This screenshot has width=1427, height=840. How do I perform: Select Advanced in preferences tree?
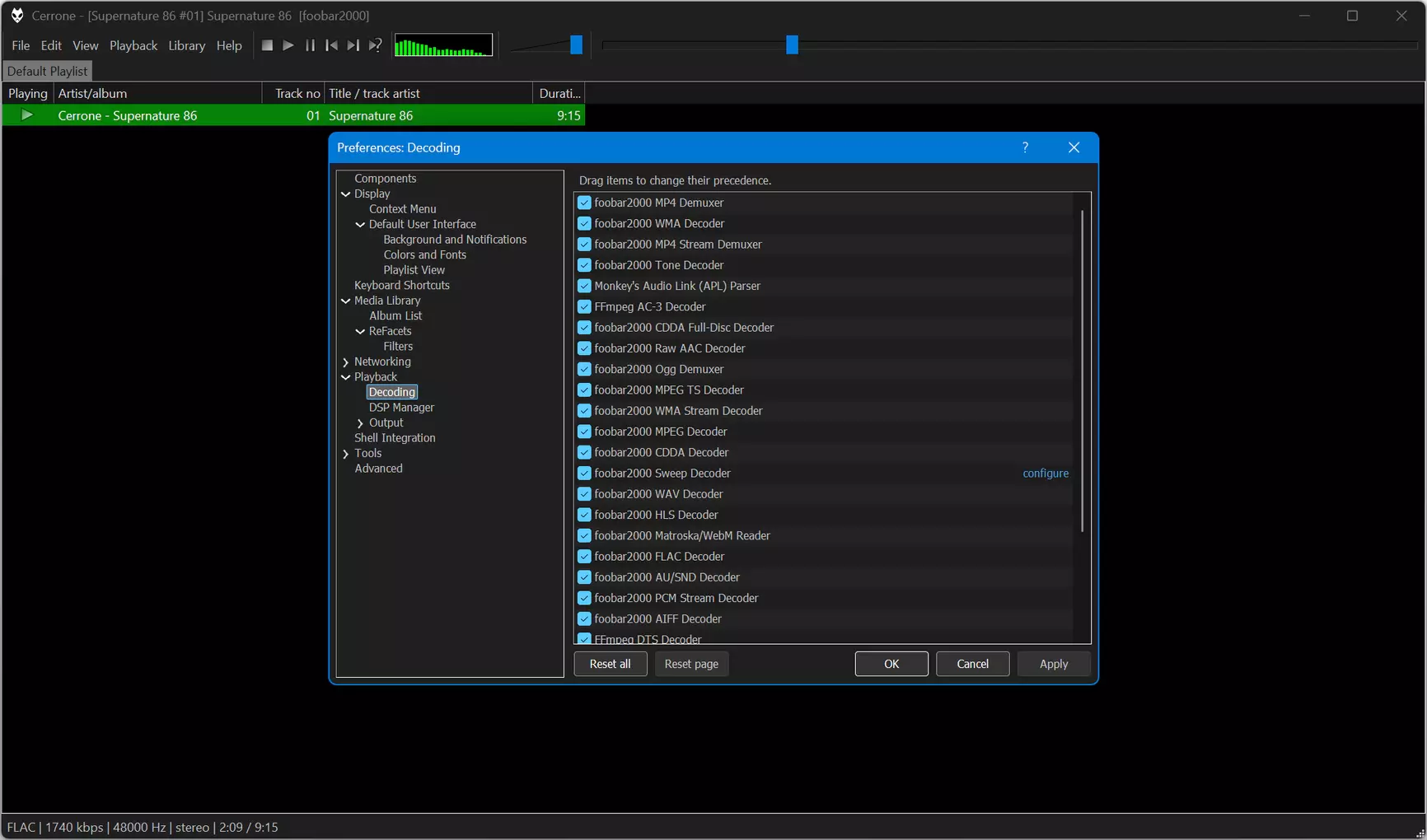pyautogui.click(x=379, y=469)
